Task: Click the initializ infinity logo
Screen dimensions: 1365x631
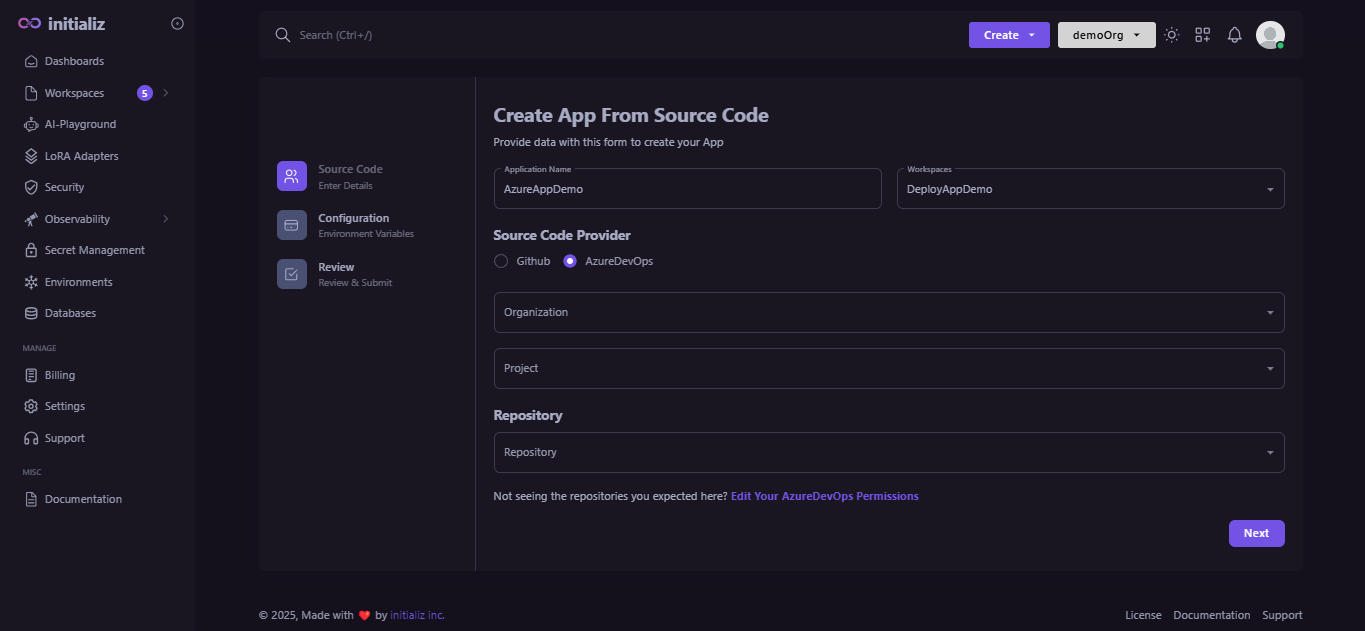Action: 30,23
